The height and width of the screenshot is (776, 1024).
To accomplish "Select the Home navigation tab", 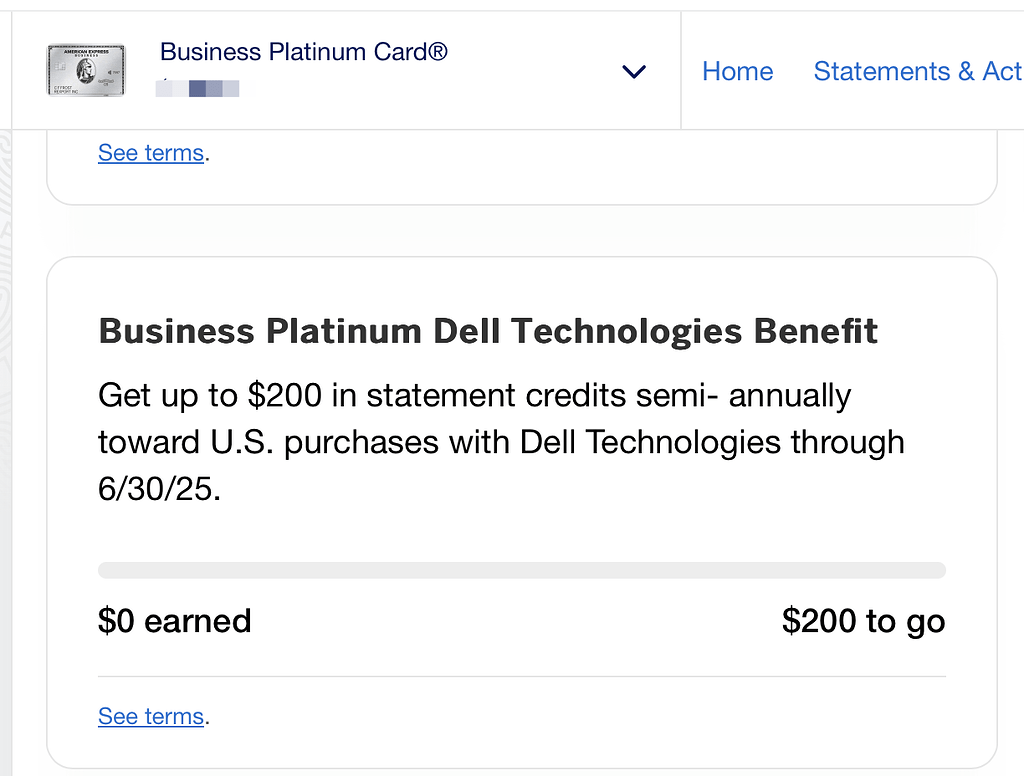I will click(x=737, y=71).
